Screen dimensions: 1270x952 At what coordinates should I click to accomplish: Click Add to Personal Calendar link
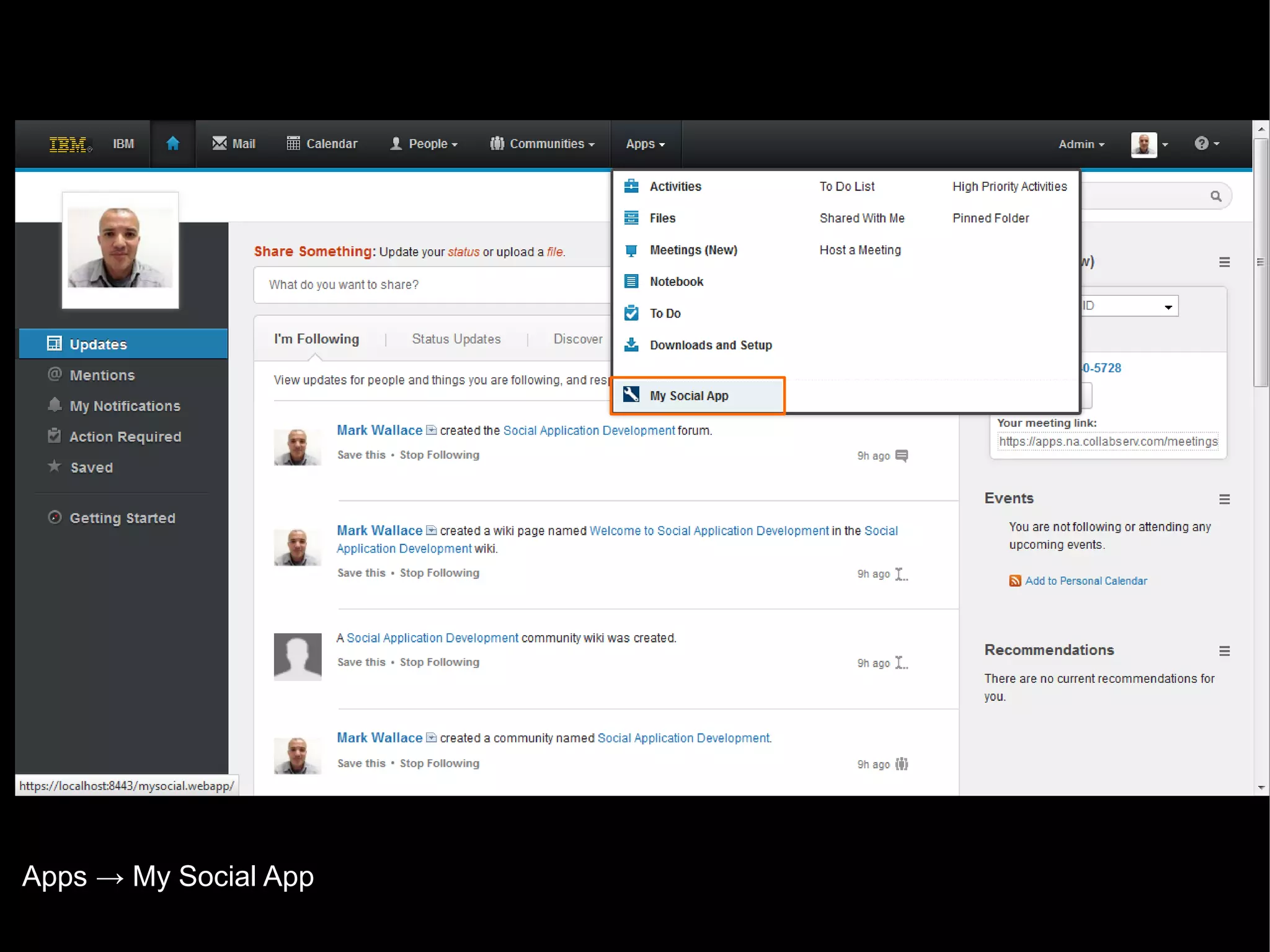pyautogui.click(x=1086, y=581)
